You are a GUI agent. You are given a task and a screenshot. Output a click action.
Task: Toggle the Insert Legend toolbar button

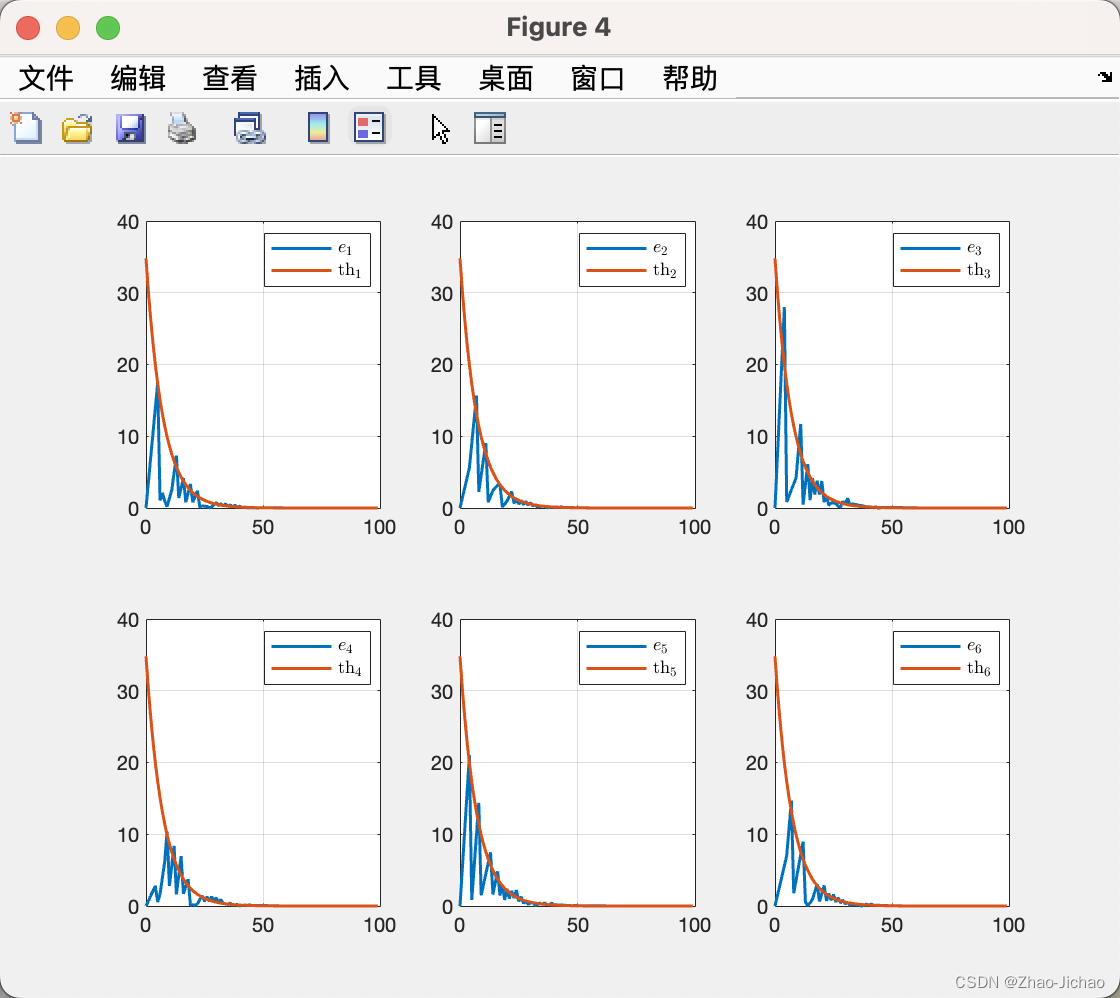(x=369, y=129)
